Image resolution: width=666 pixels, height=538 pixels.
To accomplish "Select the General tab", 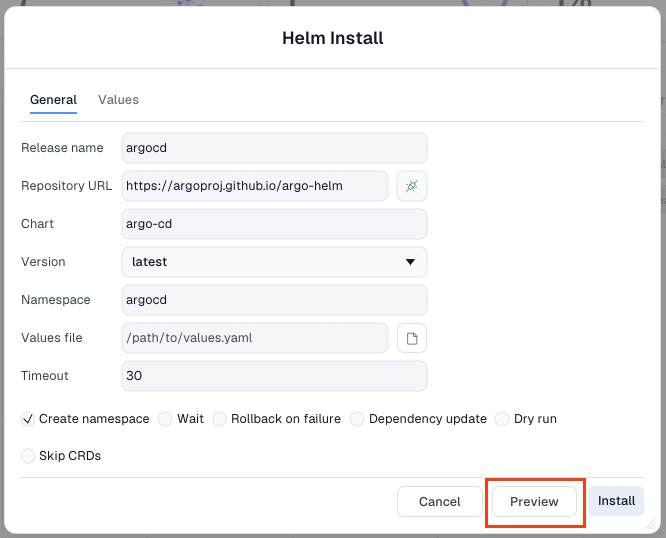I will point(54,100).
